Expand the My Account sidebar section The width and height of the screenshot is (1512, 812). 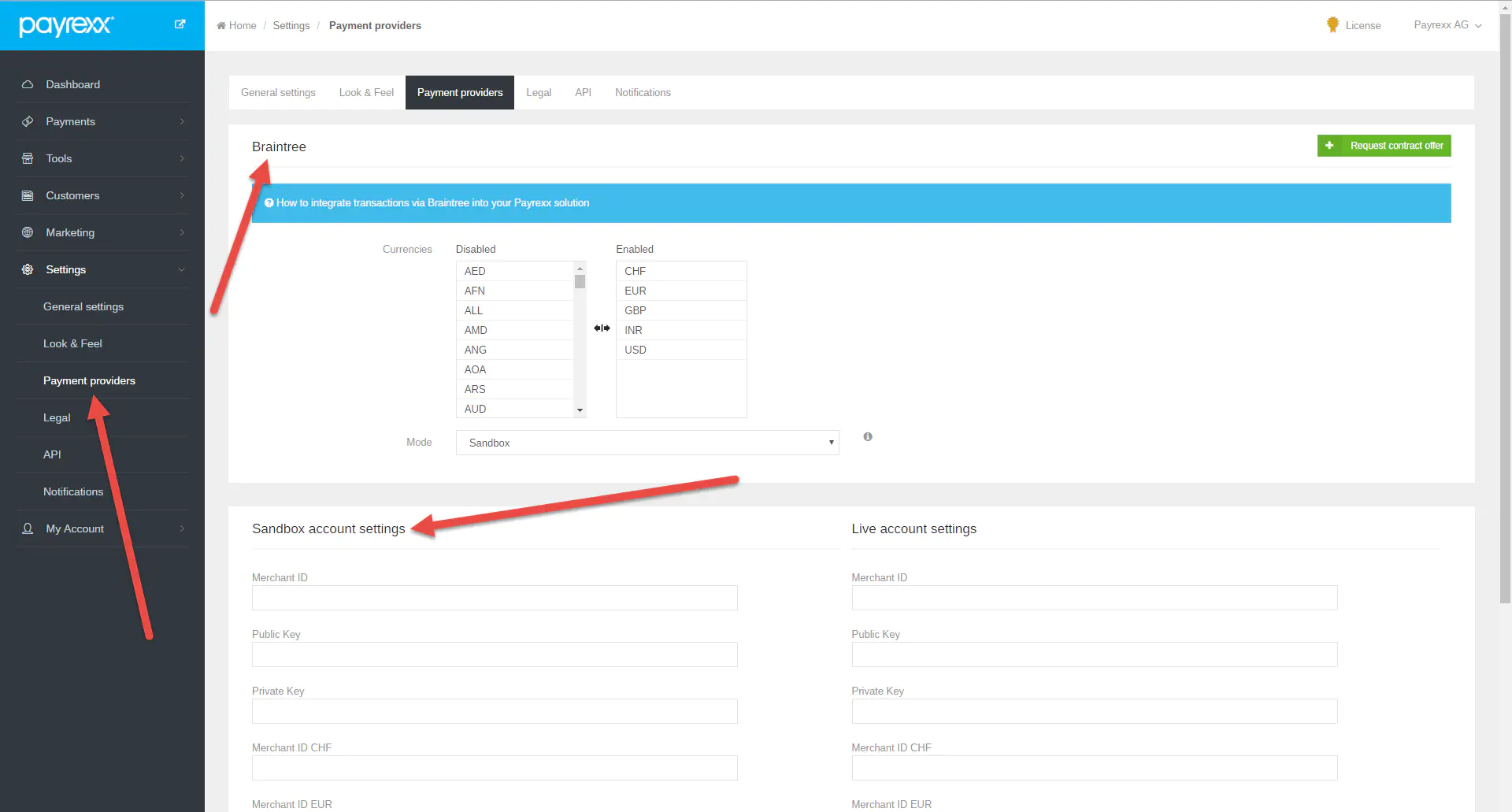(102, 528)
